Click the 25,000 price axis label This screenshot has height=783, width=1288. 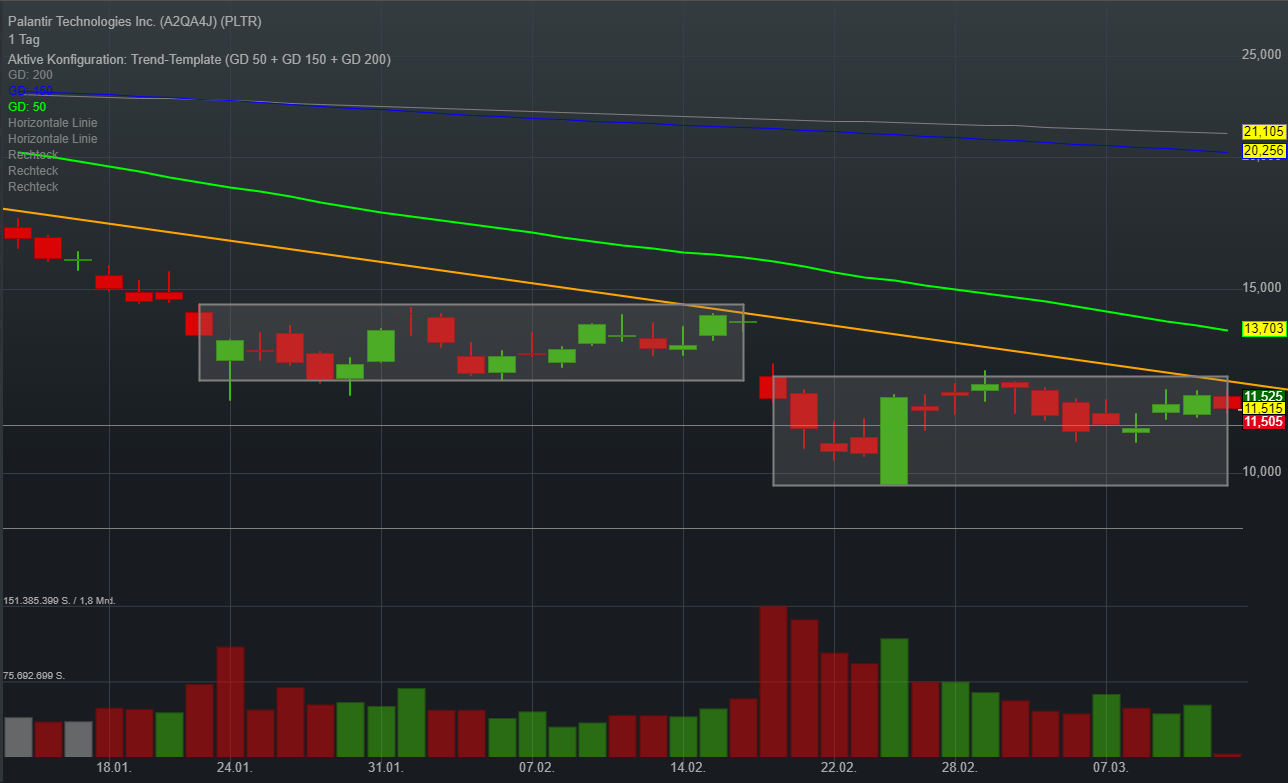[x=1260, y=54]
